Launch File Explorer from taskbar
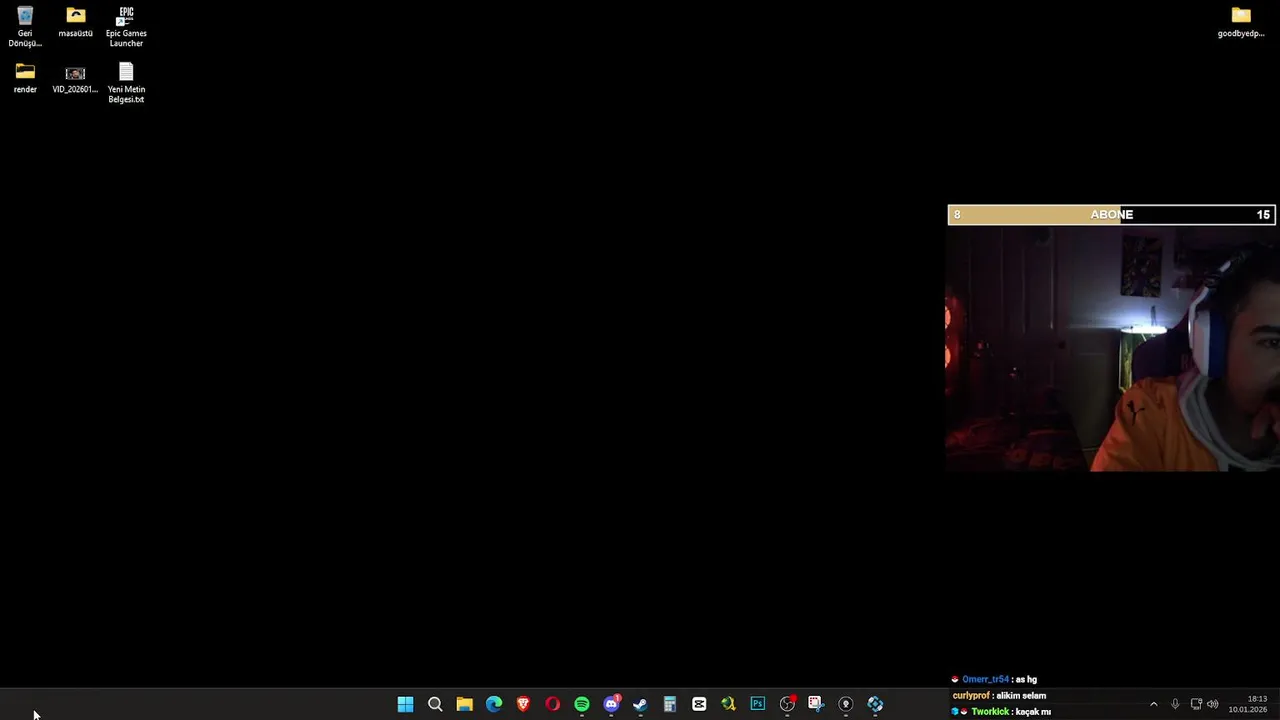The width and height of the screenshot is (1280, 720). tap(464, 704)
